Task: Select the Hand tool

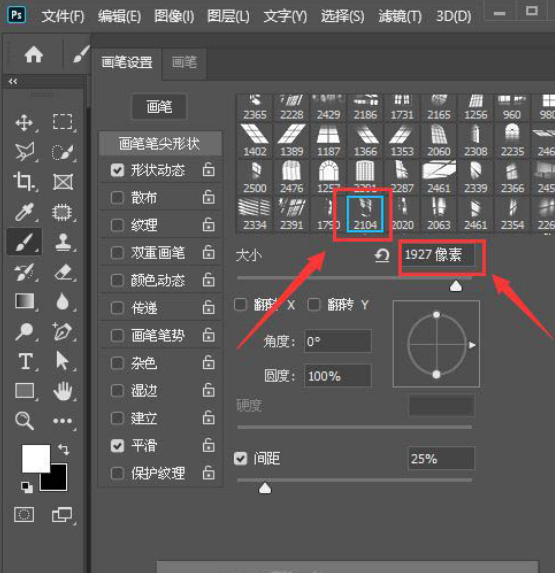Action: pyautogui.click(x=63, y=391)
